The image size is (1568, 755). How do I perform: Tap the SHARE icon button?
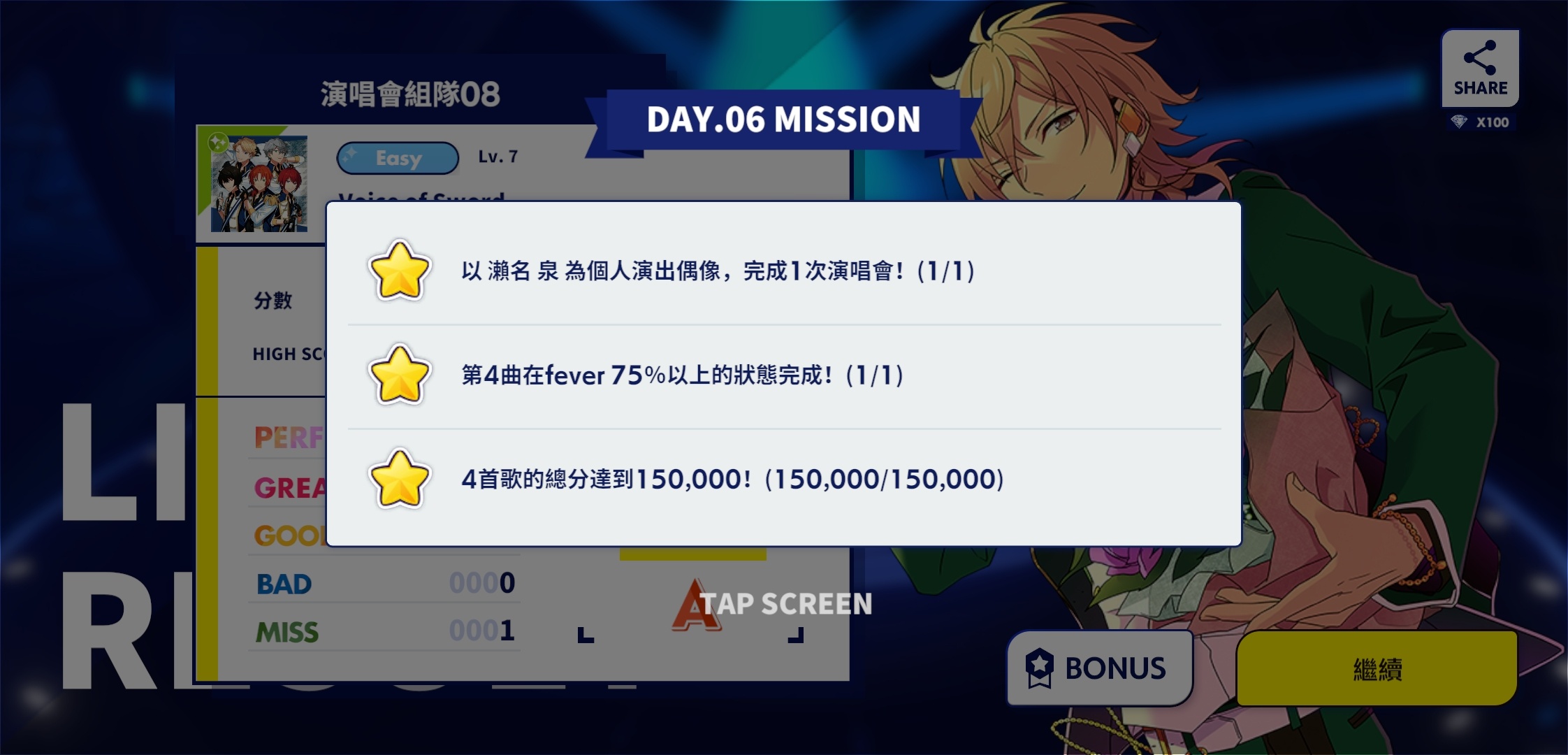(x=1480, y=68)
